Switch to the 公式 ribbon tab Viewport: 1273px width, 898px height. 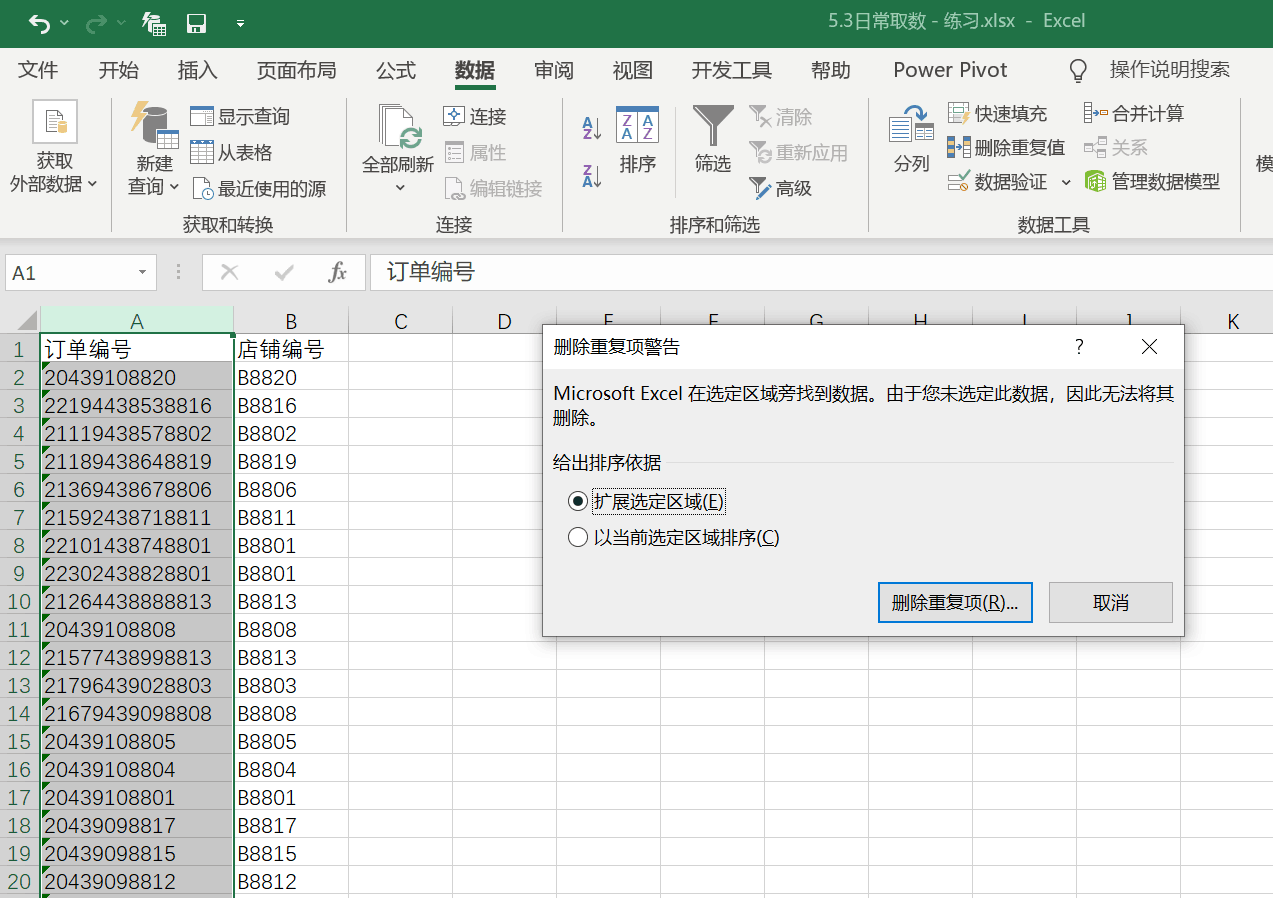(395, 70)
